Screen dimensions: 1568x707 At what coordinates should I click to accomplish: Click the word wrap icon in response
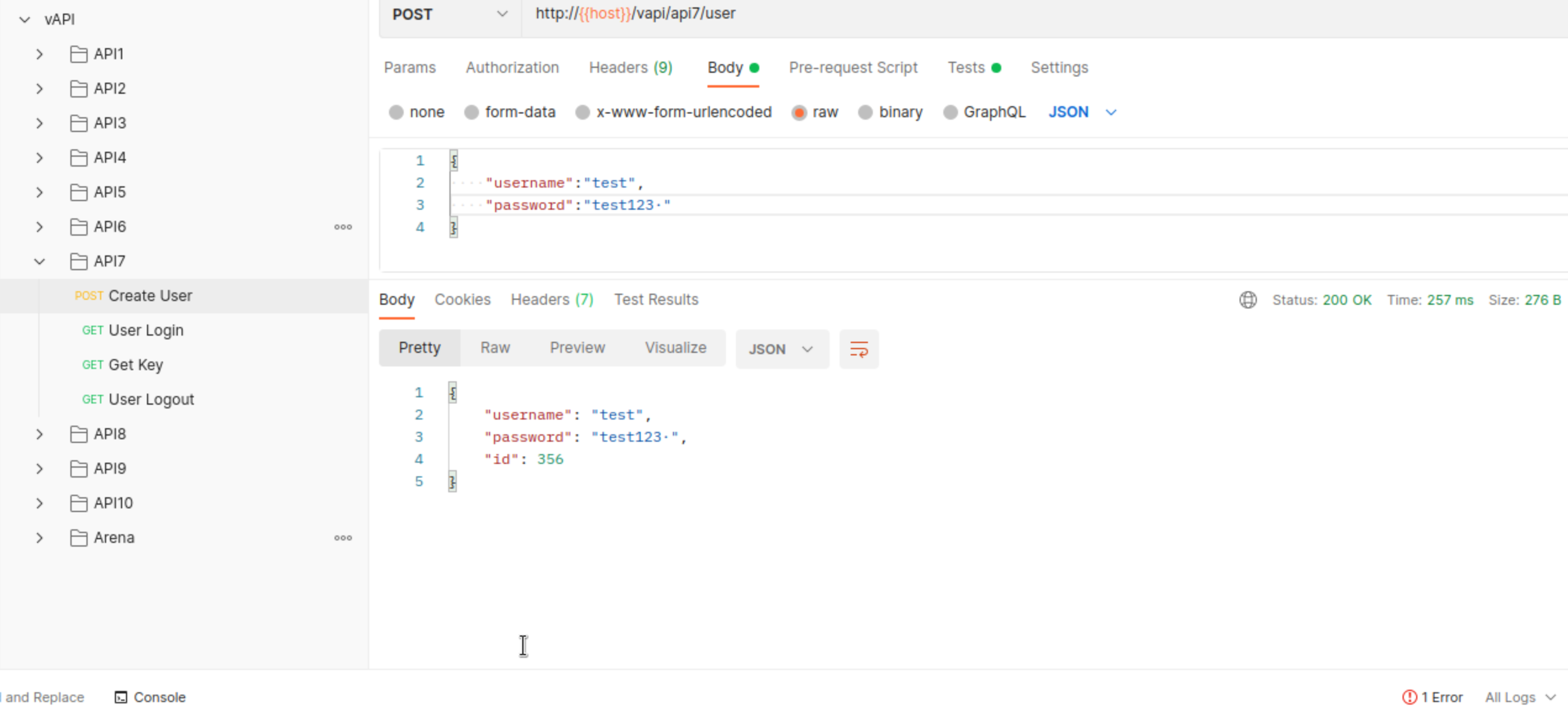(x=858, y=349)
